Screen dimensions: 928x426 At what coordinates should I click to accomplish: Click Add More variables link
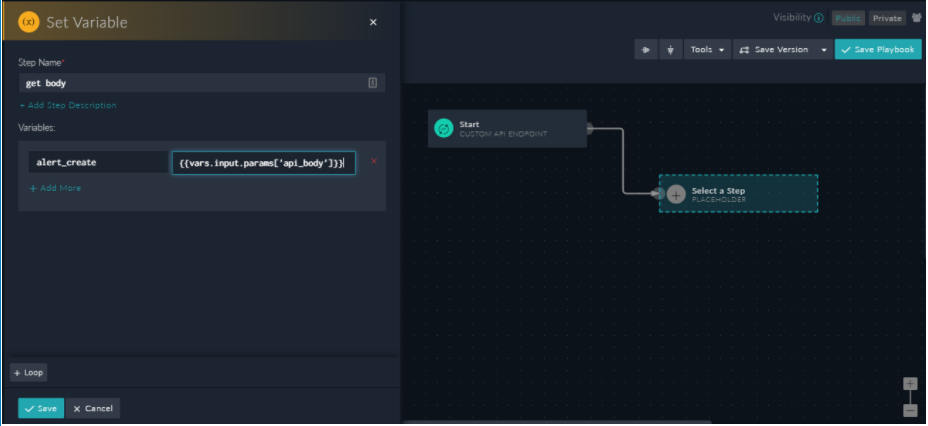point(55,188)
